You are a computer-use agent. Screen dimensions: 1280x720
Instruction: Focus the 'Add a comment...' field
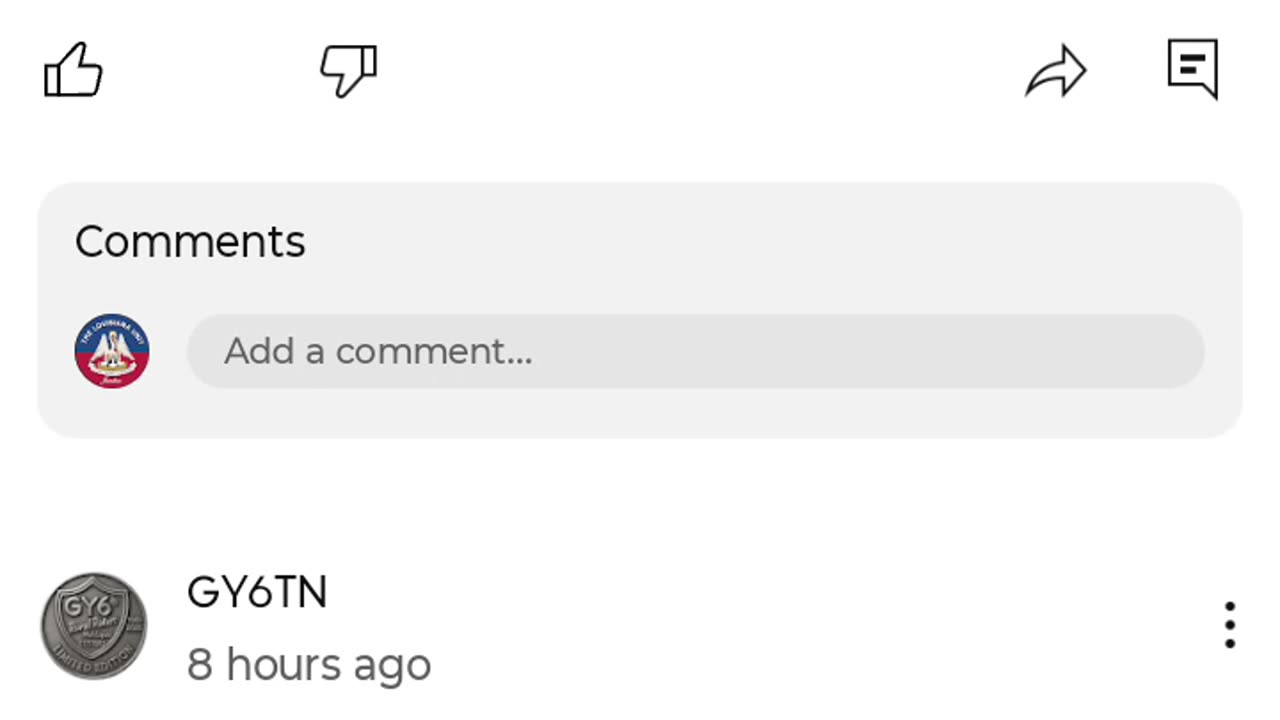pyautogui.click(x=695, y=351)
